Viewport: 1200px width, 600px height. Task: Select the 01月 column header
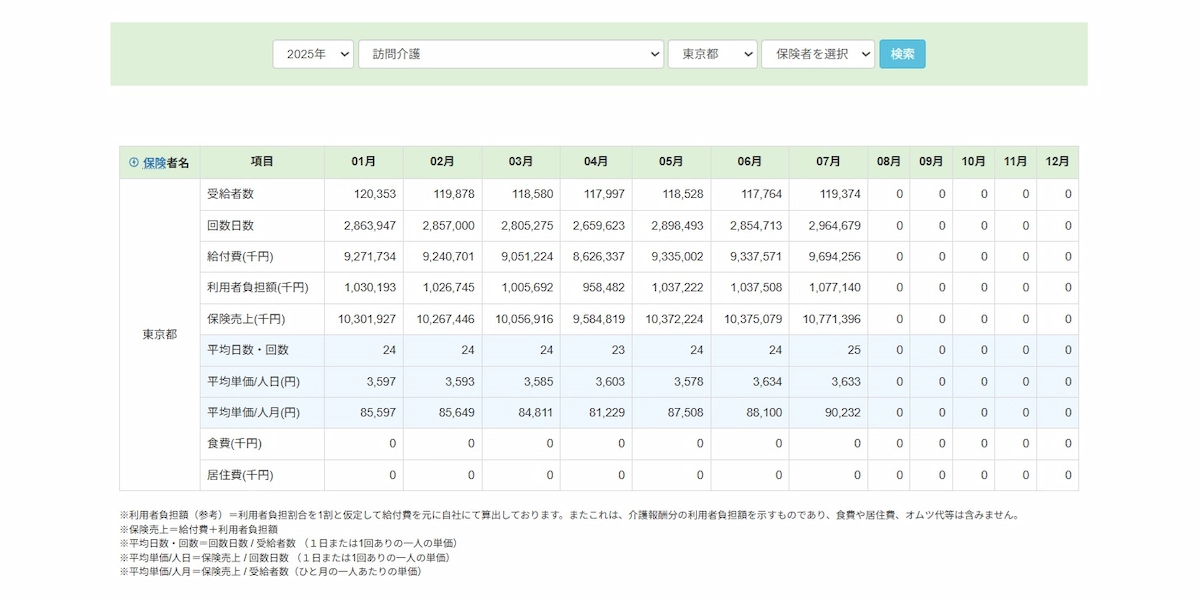click(363, 162)
